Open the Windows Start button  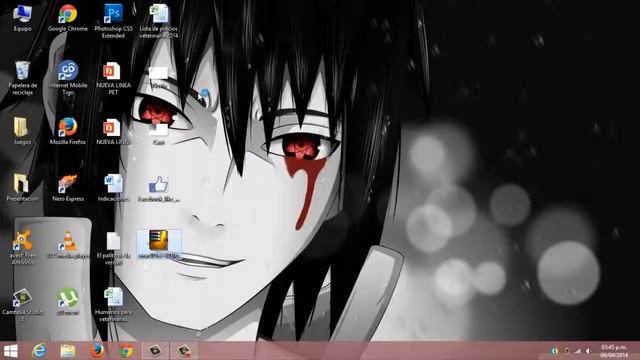(11, 351)
